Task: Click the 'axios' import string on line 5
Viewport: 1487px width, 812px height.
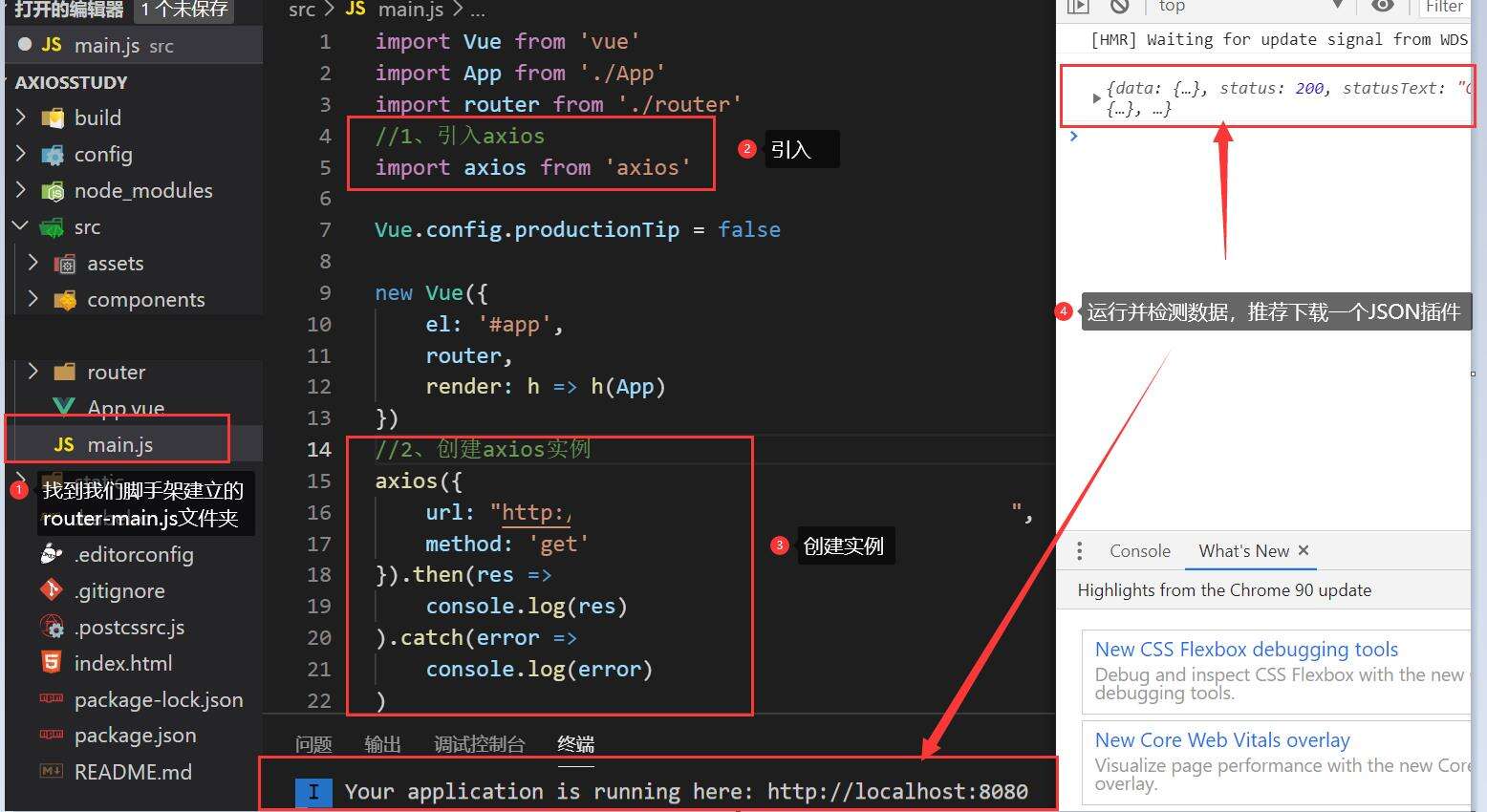Action: (x=647, y=167)
